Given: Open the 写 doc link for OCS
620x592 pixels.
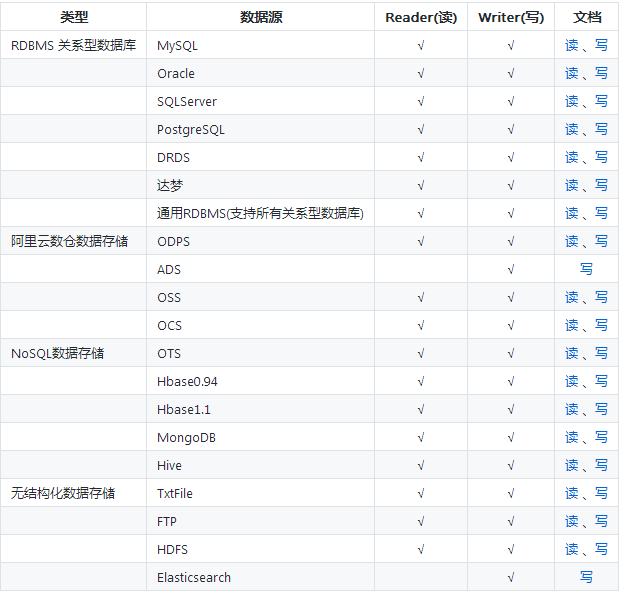Looking at the screenshot, I should tap(601, 325).
